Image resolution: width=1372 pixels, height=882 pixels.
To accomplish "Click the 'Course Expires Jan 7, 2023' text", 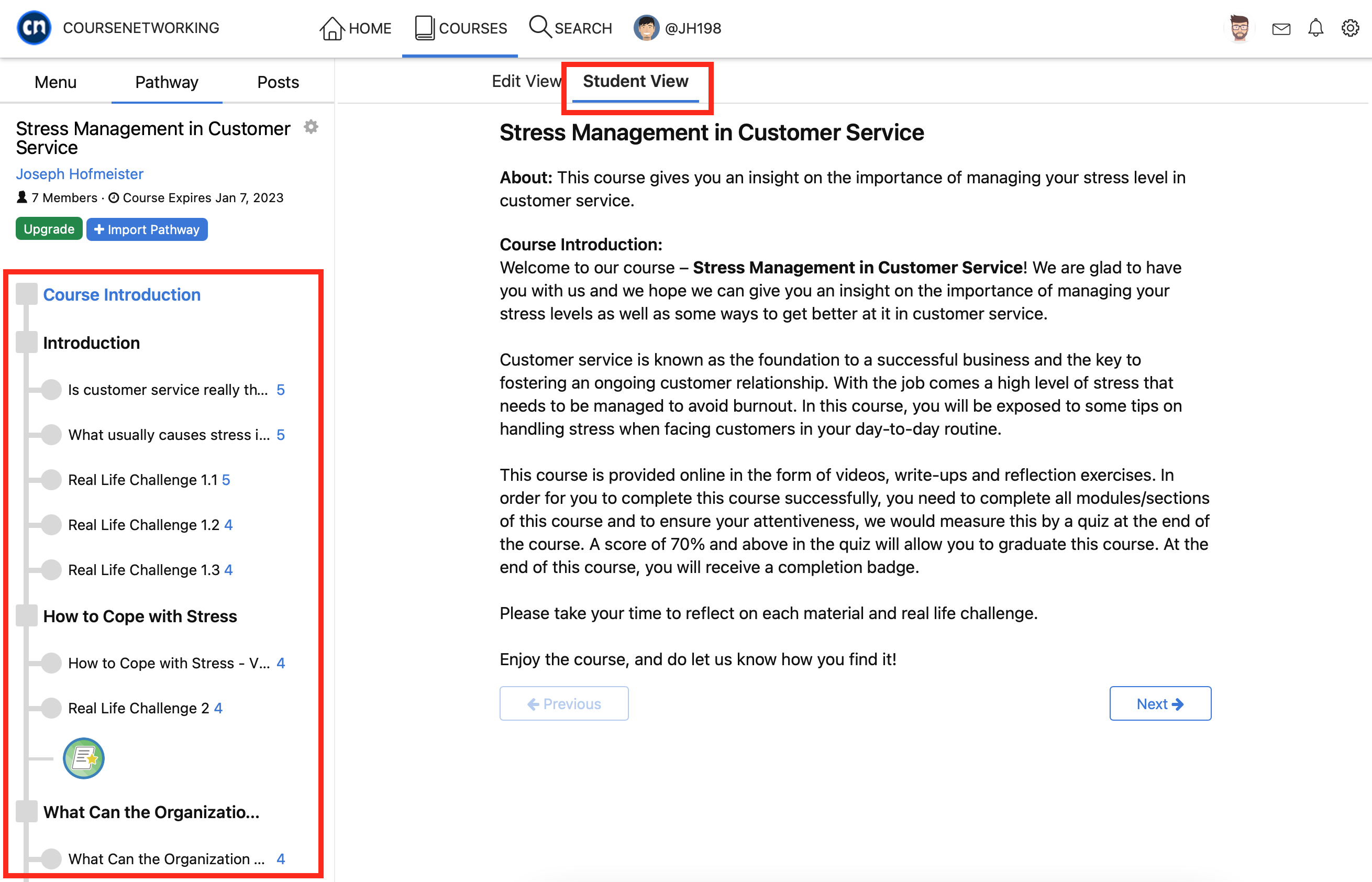I will tap(203, 197).
